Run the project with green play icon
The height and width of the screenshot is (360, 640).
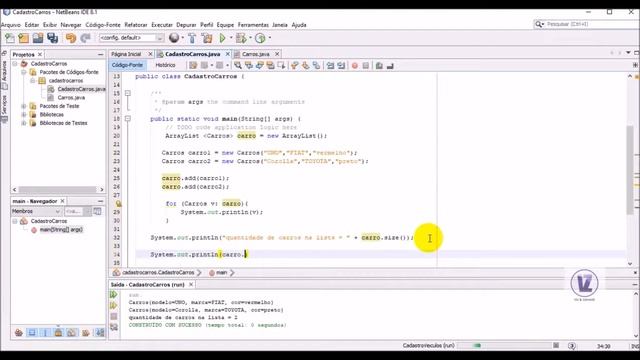coord(222,38)
